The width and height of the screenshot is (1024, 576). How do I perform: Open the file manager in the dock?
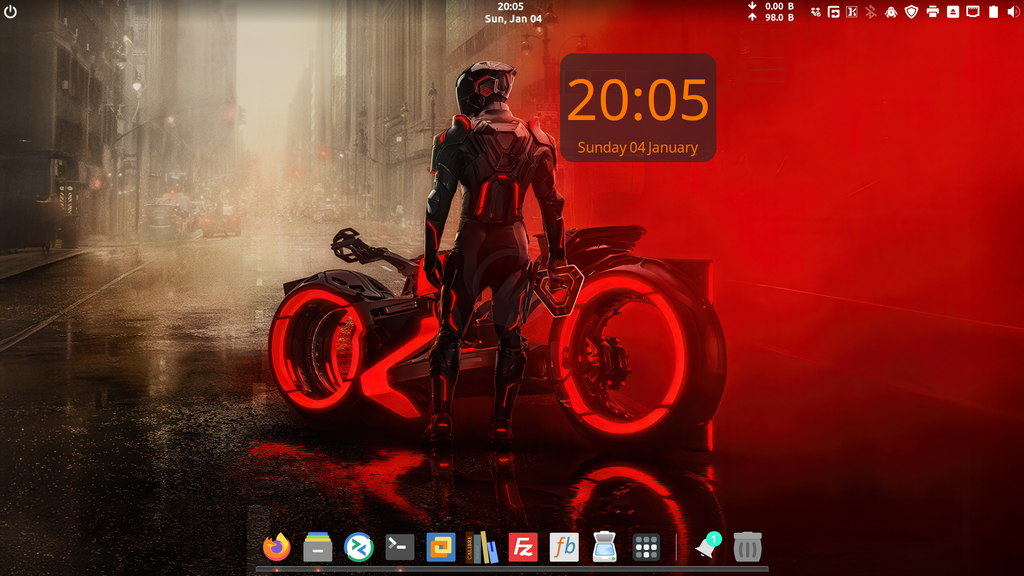[x=318, y=547]
